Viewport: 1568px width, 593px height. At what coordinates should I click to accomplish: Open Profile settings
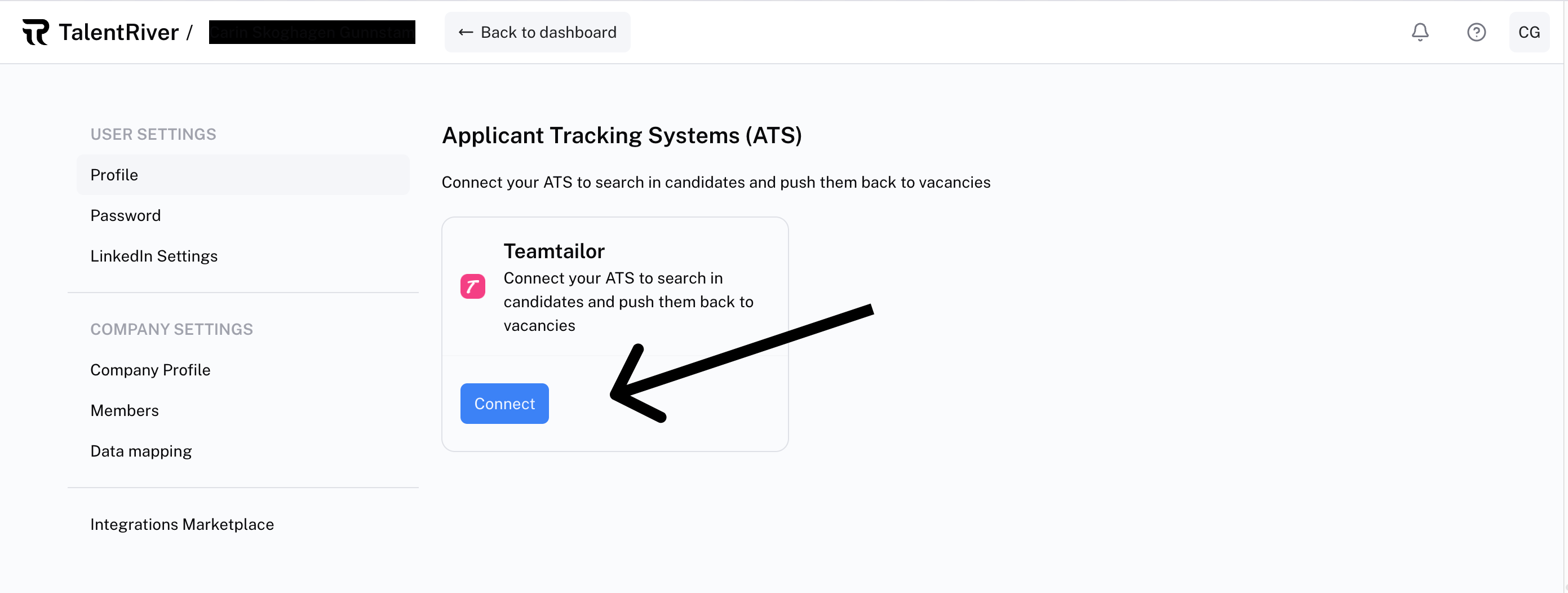tap(114, 175)
